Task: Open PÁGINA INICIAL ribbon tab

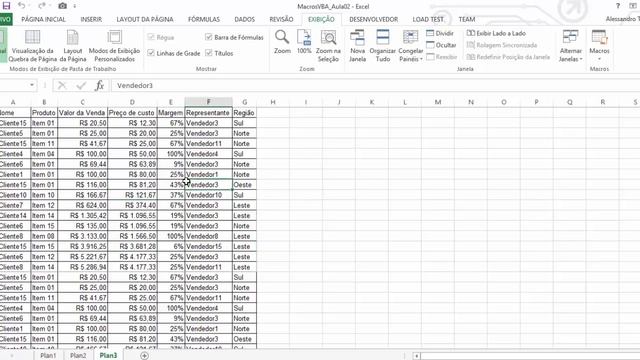Action: [43, 19]
